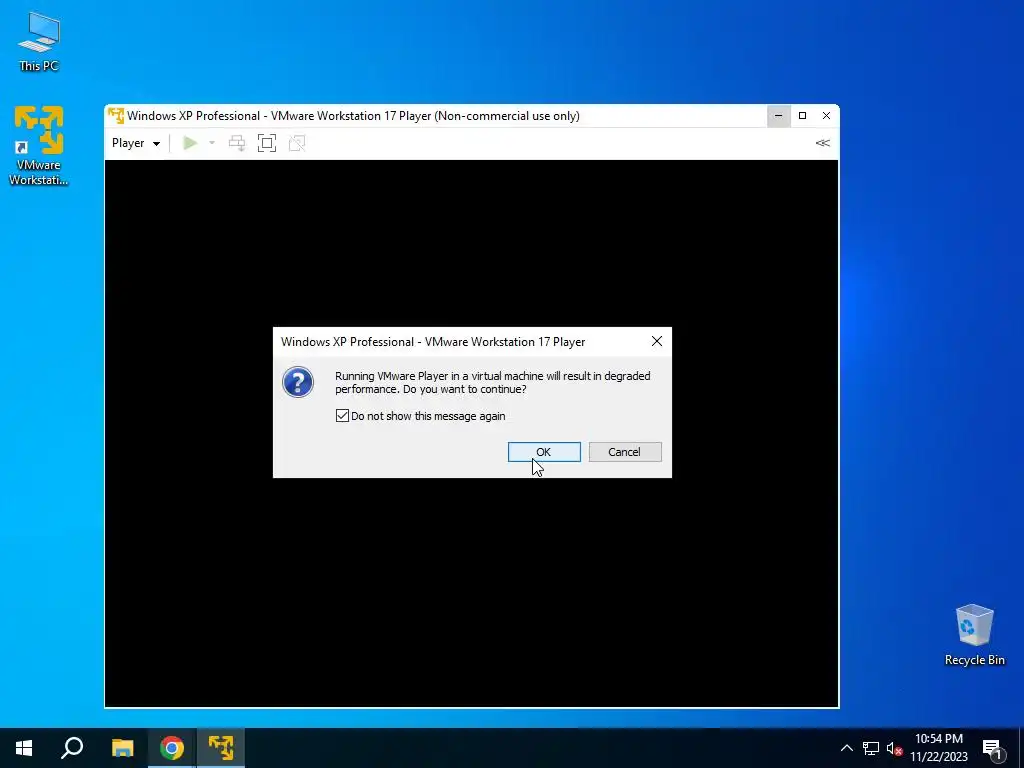The width and height of the screenshot is (1024, 768).
Task: Open the Player dropdown menu
Action: pyautogui.click(x=136, y=143)
